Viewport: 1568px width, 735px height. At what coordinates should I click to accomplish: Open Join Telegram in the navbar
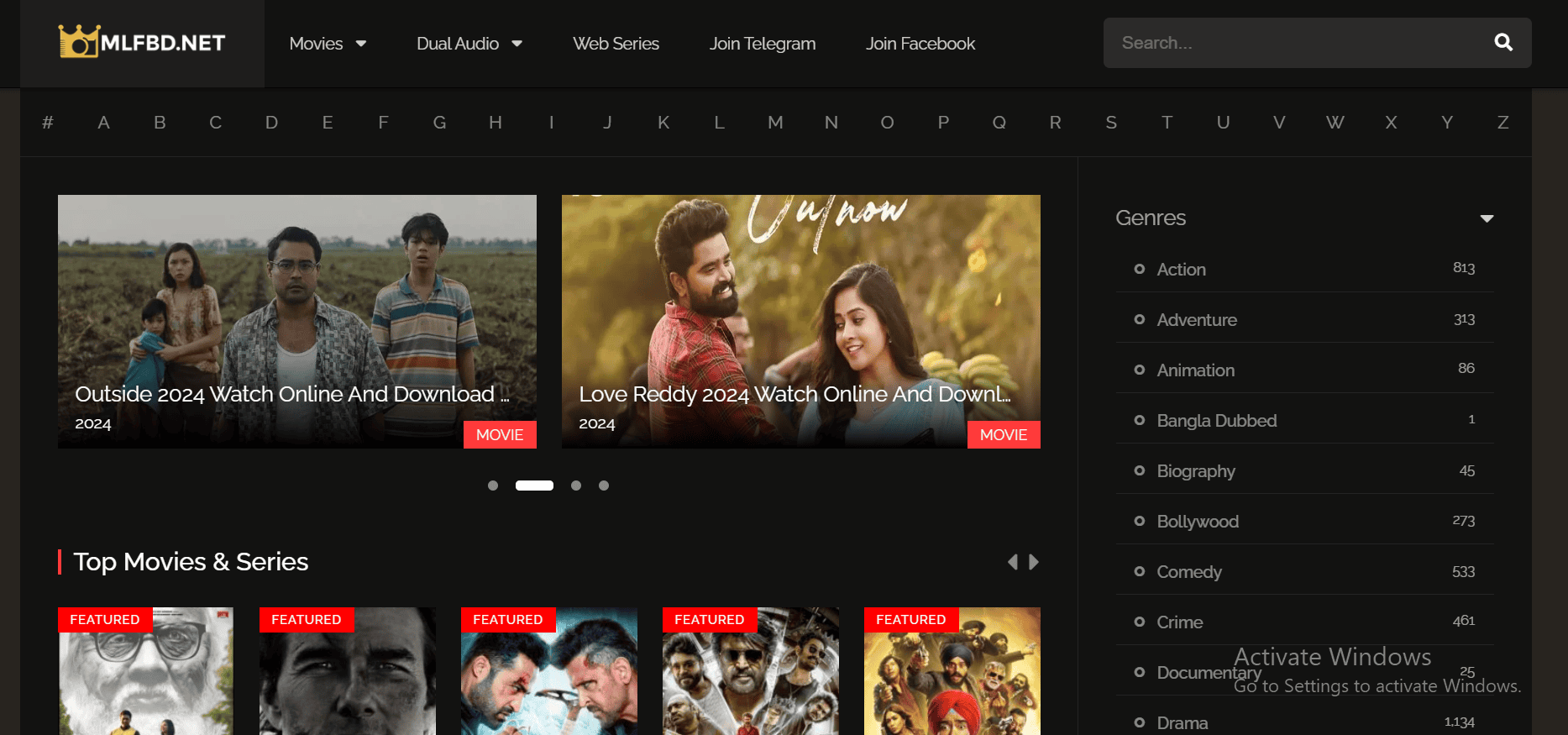click(x=762, y=44)
